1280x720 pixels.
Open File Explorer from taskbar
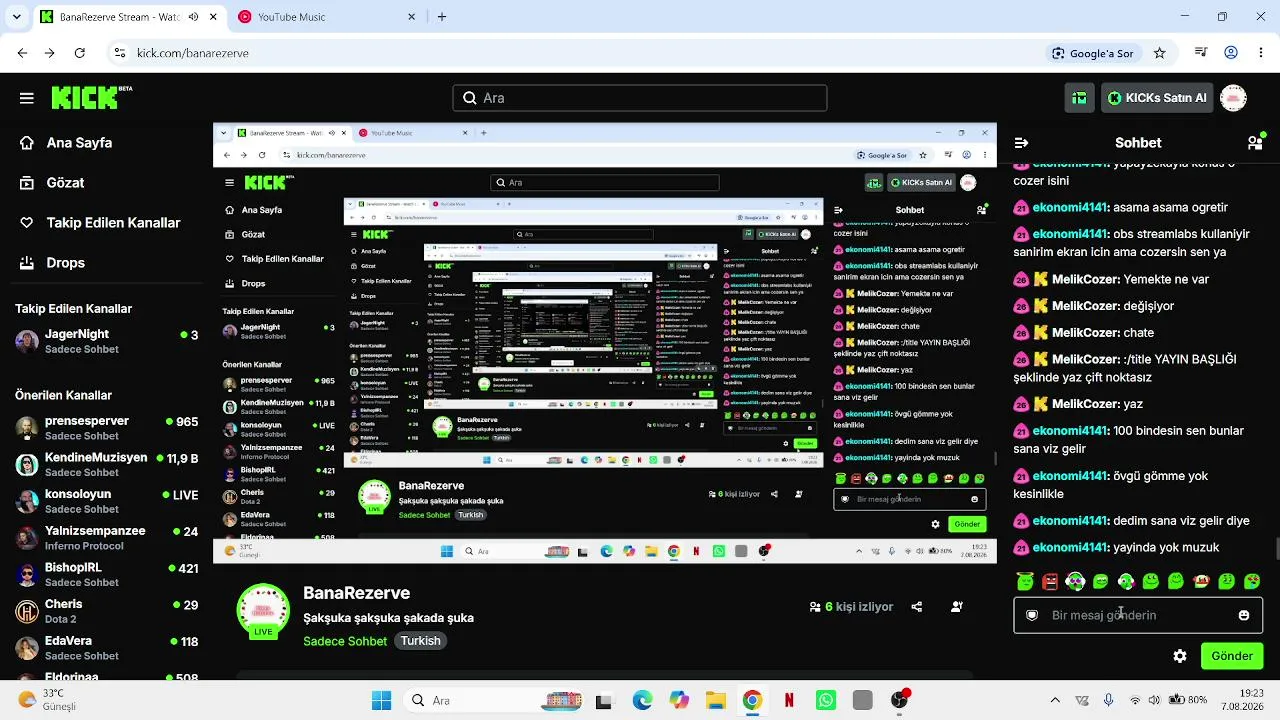pyautogui.click(x=715, y=700)
